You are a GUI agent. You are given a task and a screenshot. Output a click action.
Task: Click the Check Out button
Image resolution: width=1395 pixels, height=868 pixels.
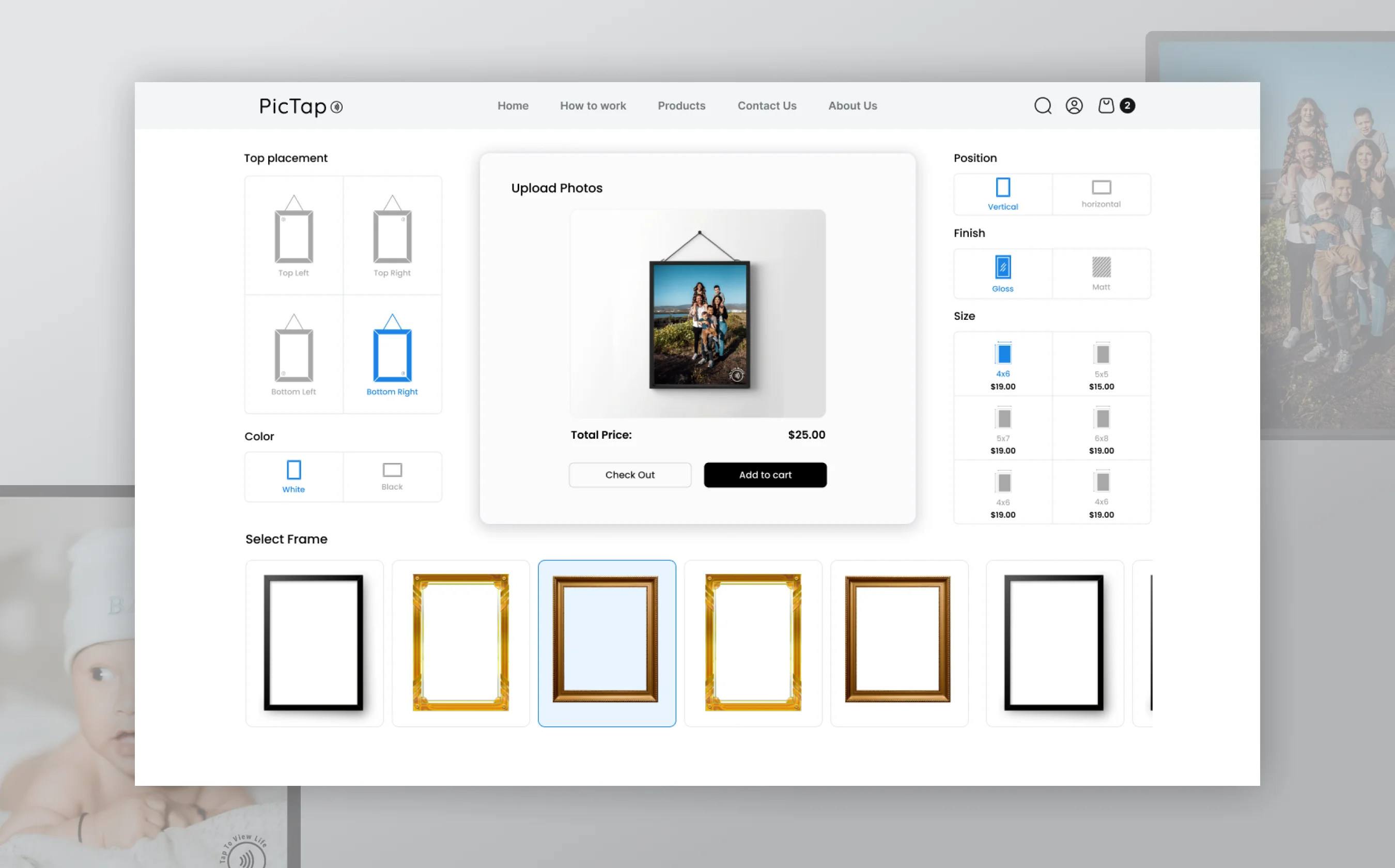pos(630,475)
